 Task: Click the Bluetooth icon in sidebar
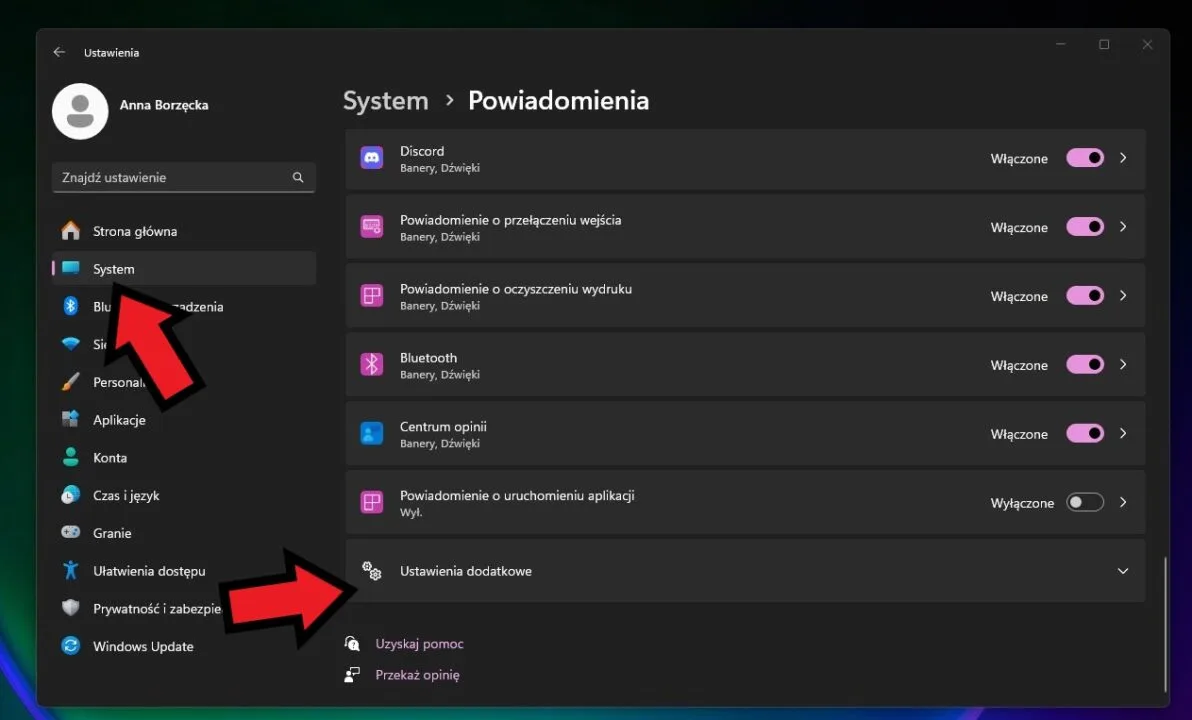pyautogui.click(x=71, y=306)
